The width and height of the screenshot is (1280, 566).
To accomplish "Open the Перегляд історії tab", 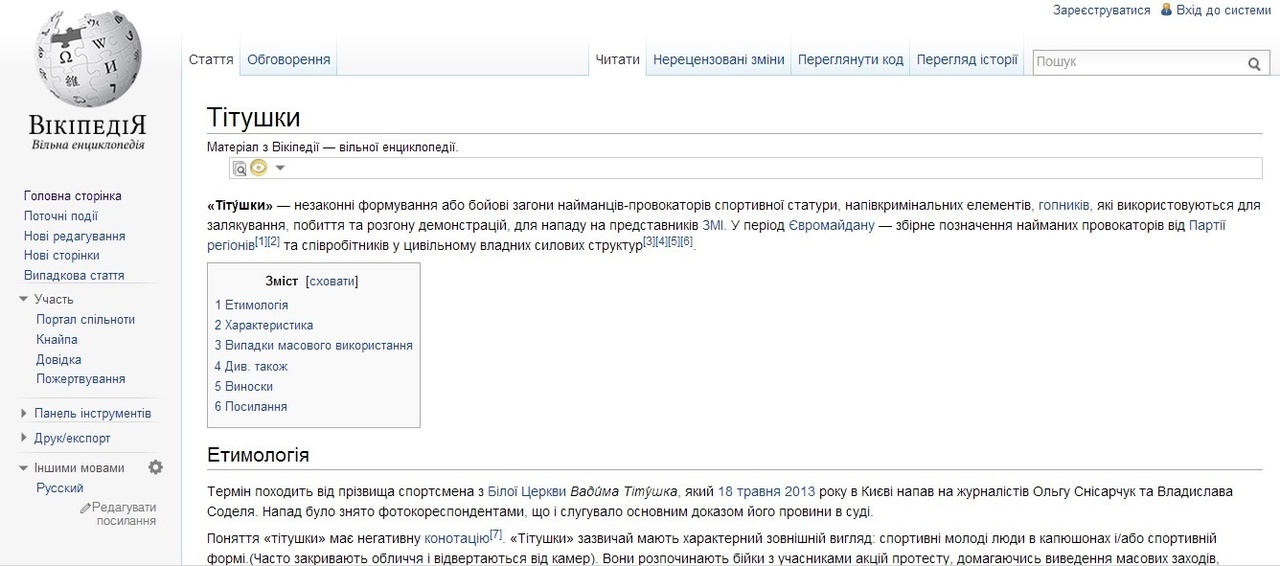I will point(967,60).
